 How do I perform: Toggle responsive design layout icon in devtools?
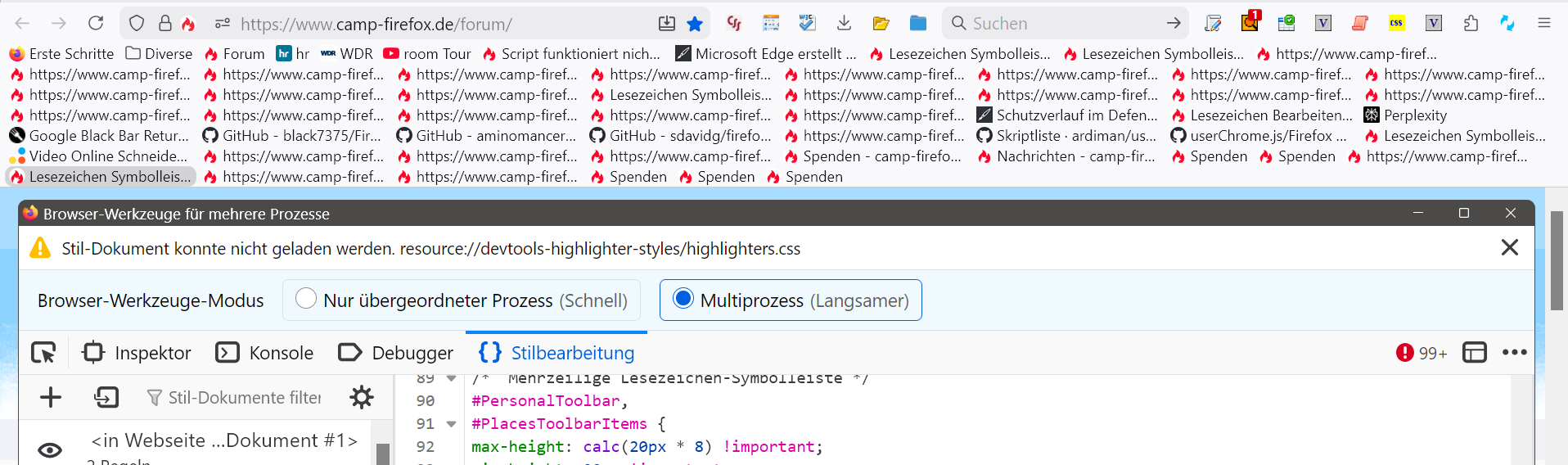(1475, 353)
